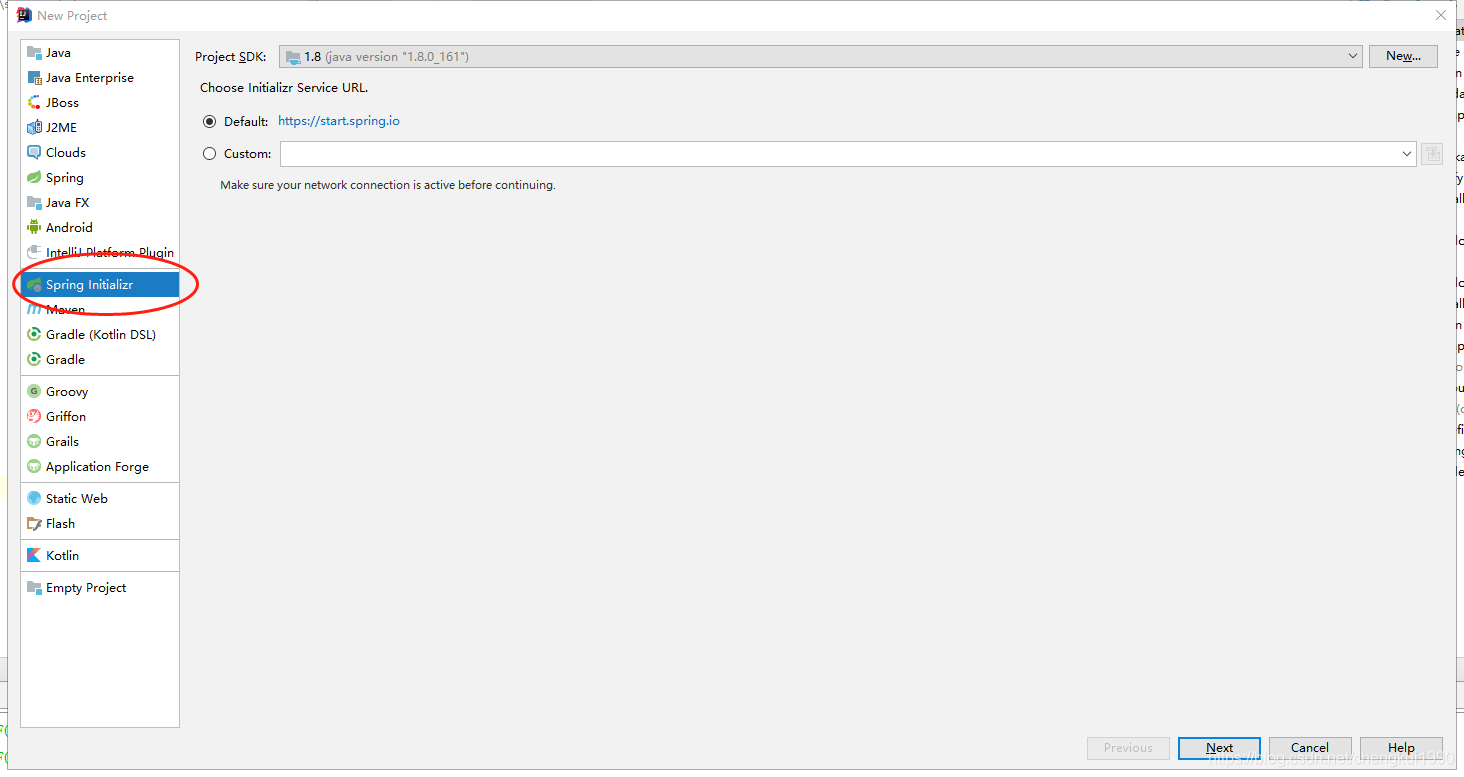This screenshot has width=1464, height=777.
Task: Click the Spring leaf icon
Action: point(34,178)
